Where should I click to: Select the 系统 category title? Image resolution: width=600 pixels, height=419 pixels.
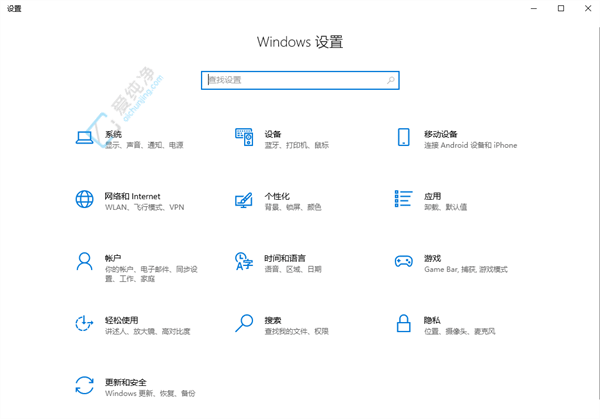(x=113, y=134)
